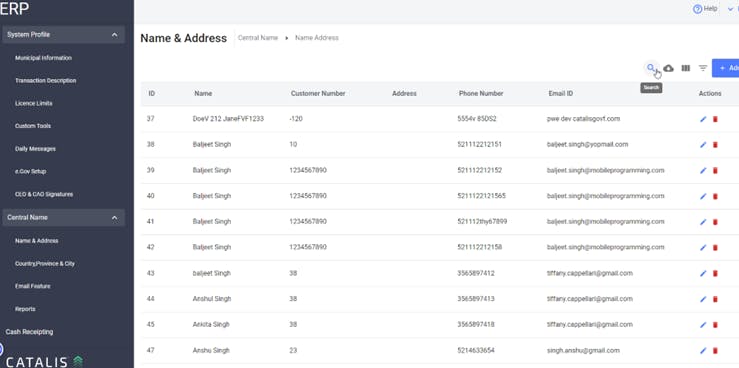Open the Cash Receipting menu
Screen dimensions: 739x368
point(29,332)
